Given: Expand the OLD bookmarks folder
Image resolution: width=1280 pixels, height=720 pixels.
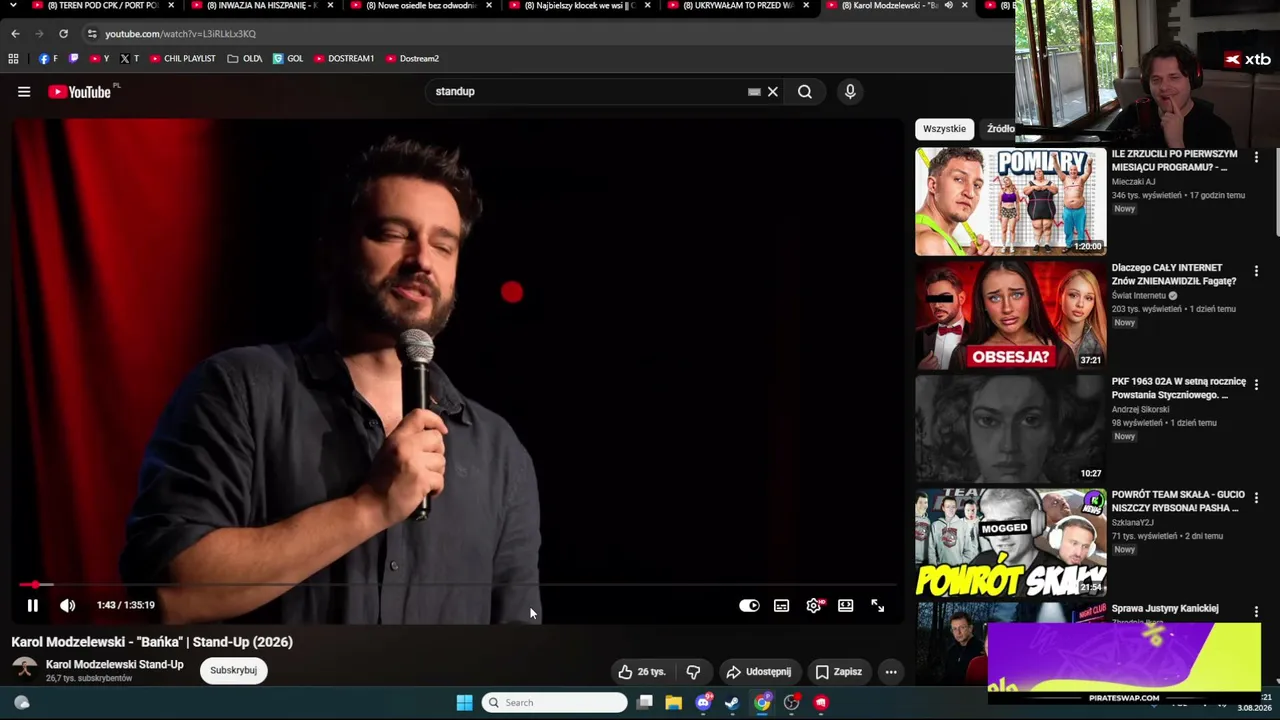Looking at the screenshot, I should coord(245,59).
